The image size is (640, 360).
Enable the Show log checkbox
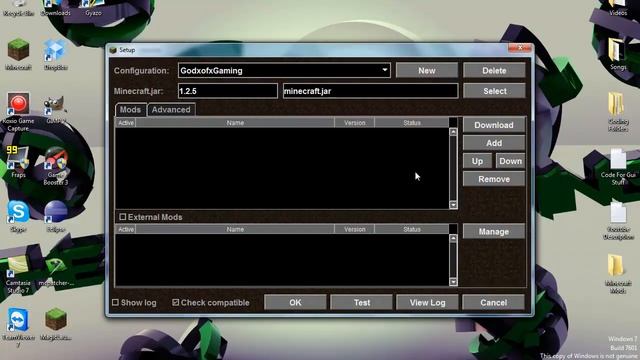(x=116, y=302)
